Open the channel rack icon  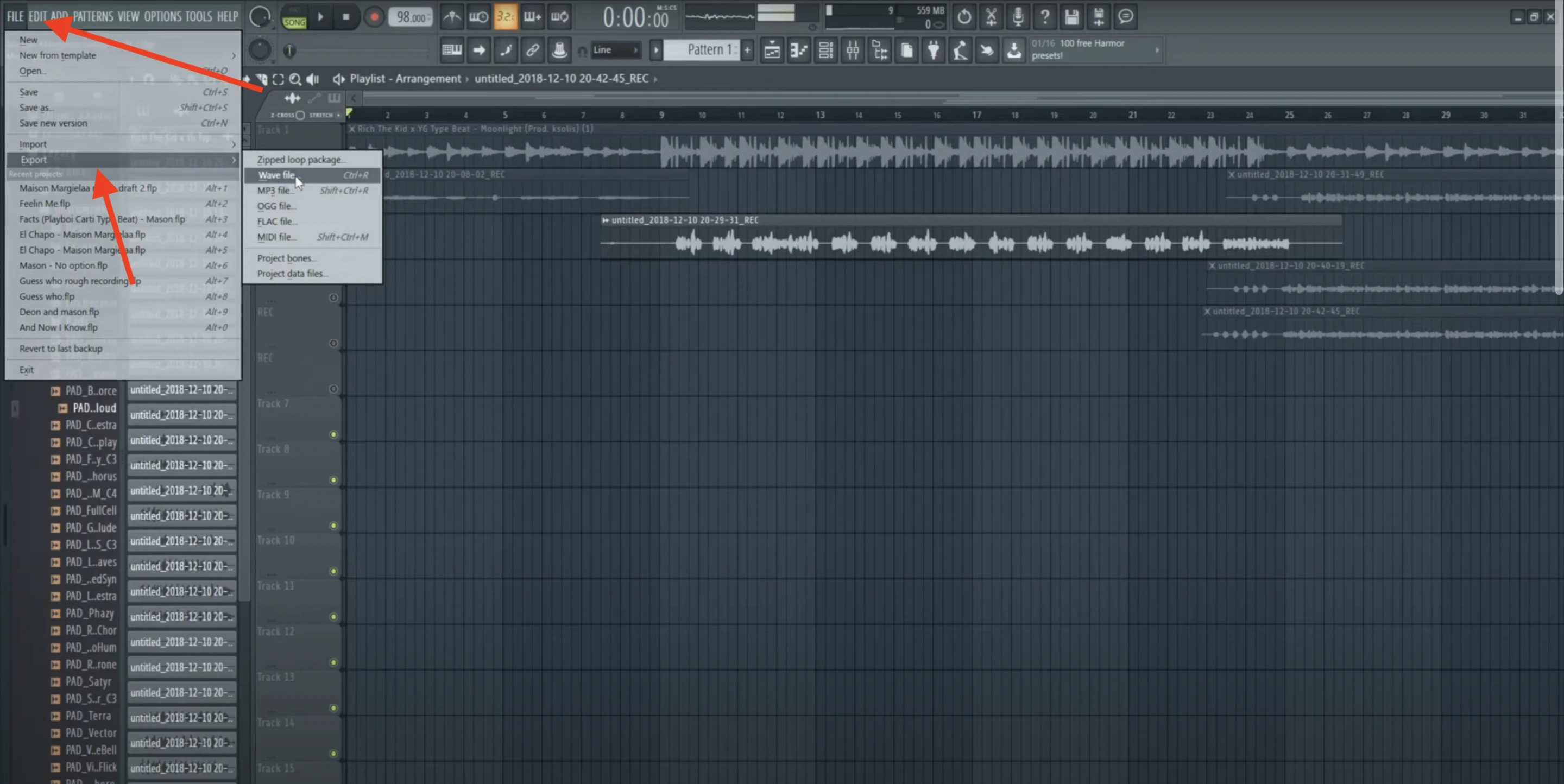coord(825,50)
